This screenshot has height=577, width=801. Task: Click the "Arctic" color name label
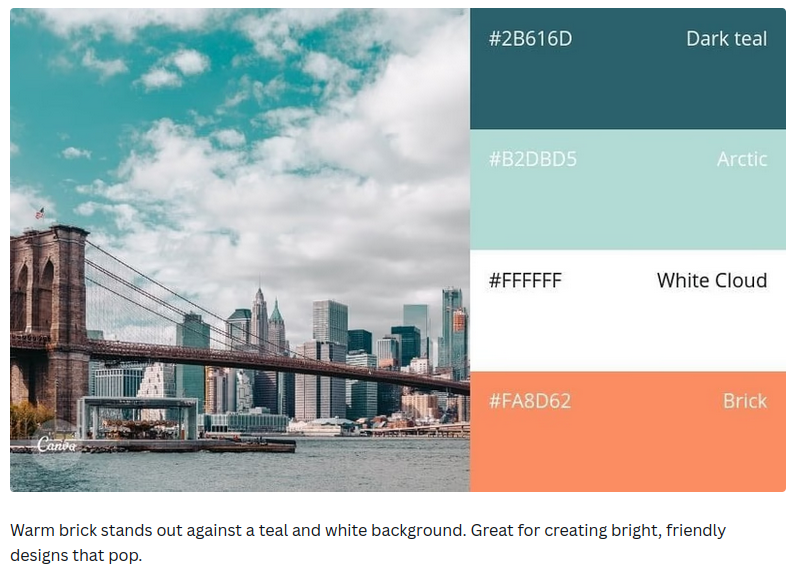click(742, 159)
